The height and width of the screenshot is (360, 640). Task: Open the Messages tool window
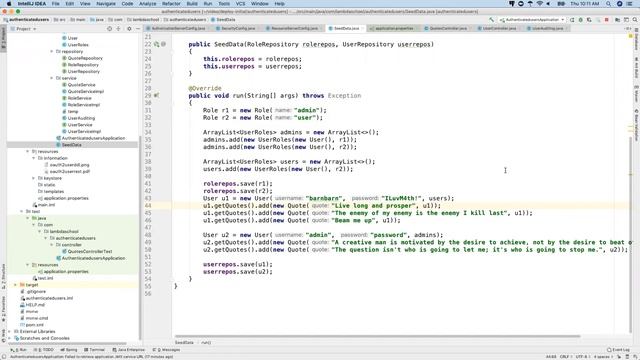pyautogui.click(x=166, y=350)
